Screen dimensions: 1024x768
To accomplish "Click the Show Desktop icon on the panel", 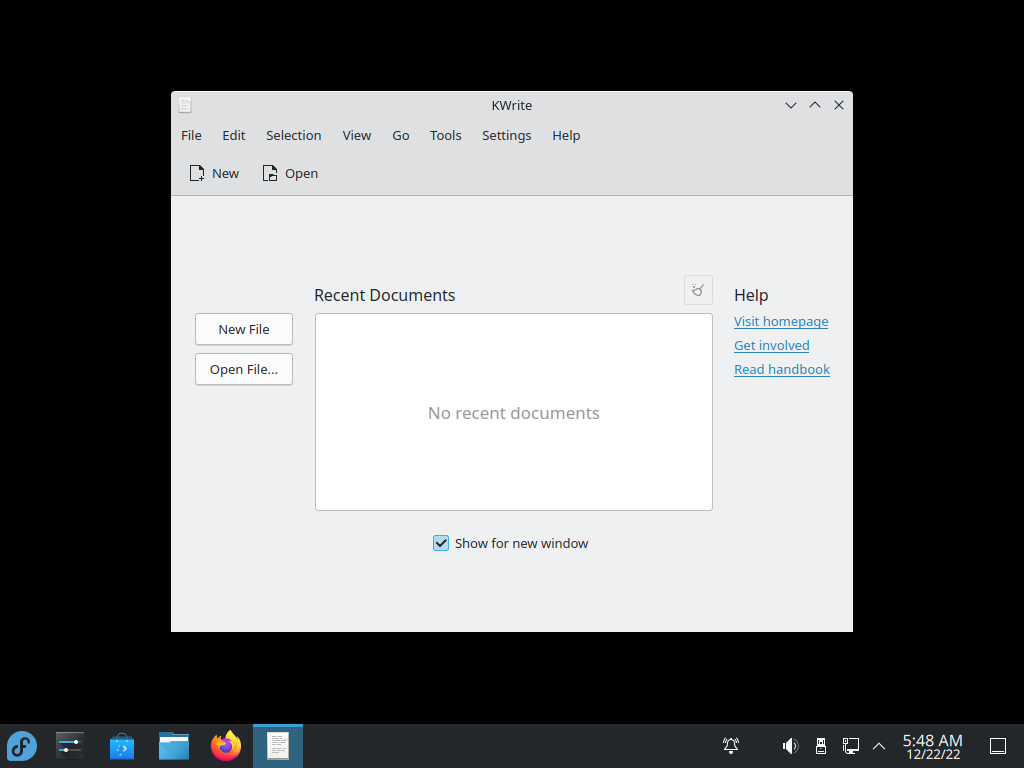I will click(998, 746).
